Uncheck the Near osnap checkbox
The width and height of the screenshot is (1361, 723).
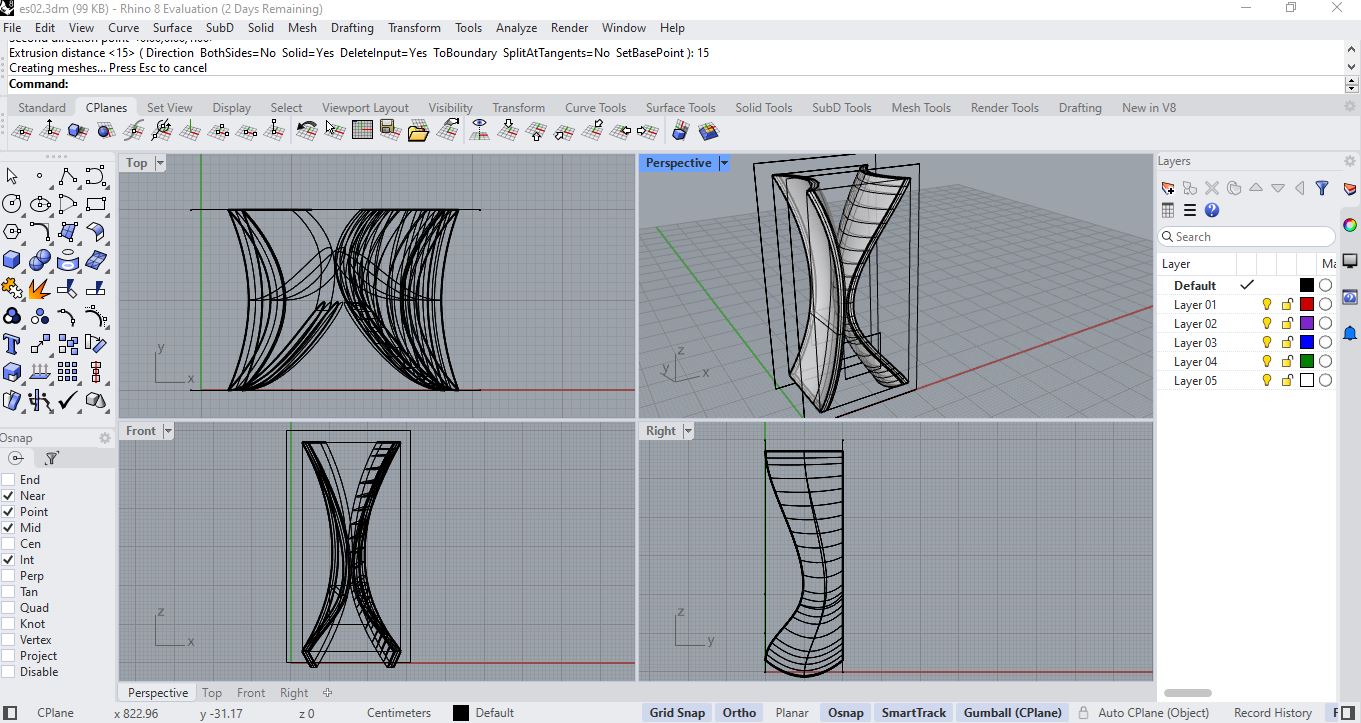(x=9, y=496)
